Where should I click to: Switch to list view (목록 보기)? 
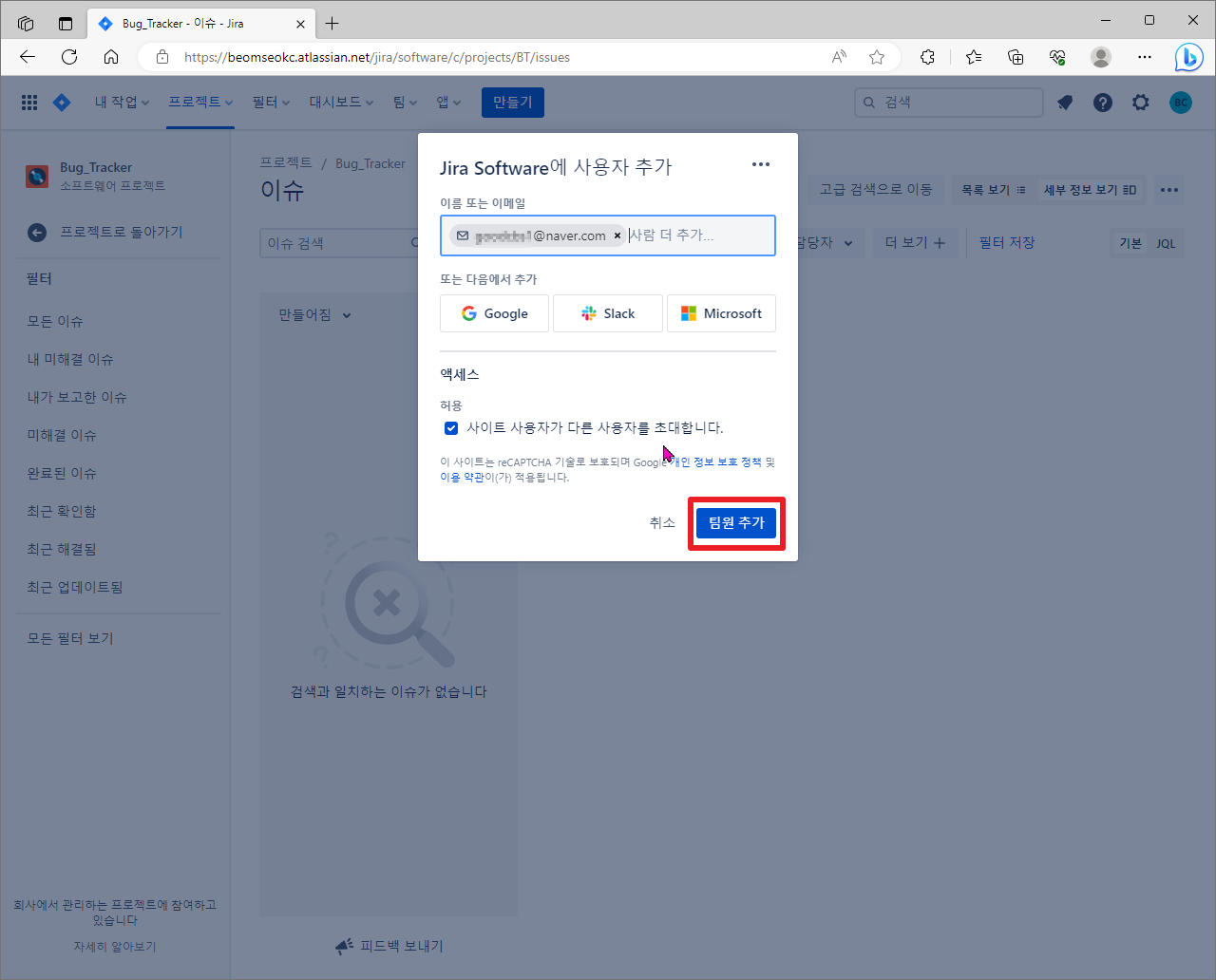(x=993, y=190)
